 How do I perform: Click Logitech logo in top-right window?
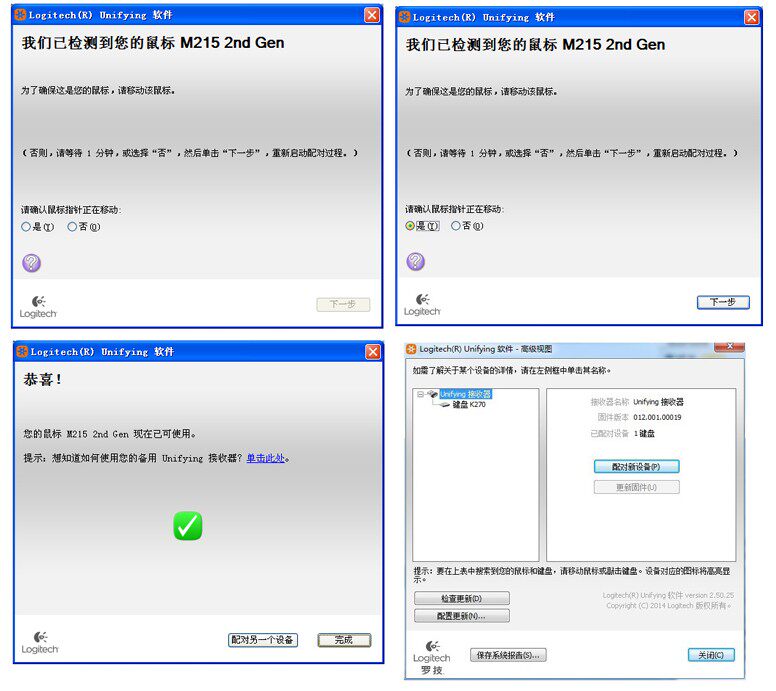tap(422, 305)
